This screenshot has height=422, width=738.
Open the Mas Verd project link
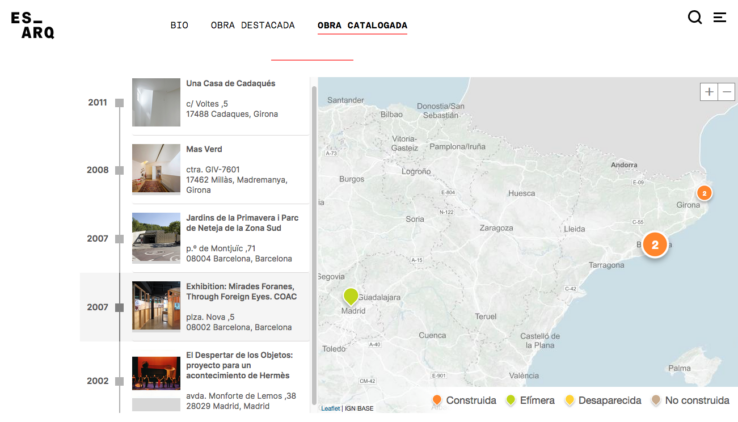(x=204, y=150)
